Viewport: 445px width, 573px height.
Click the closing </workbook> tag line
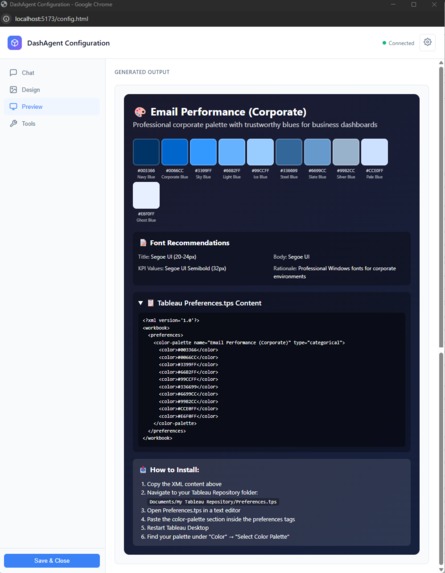coord(157,438)
